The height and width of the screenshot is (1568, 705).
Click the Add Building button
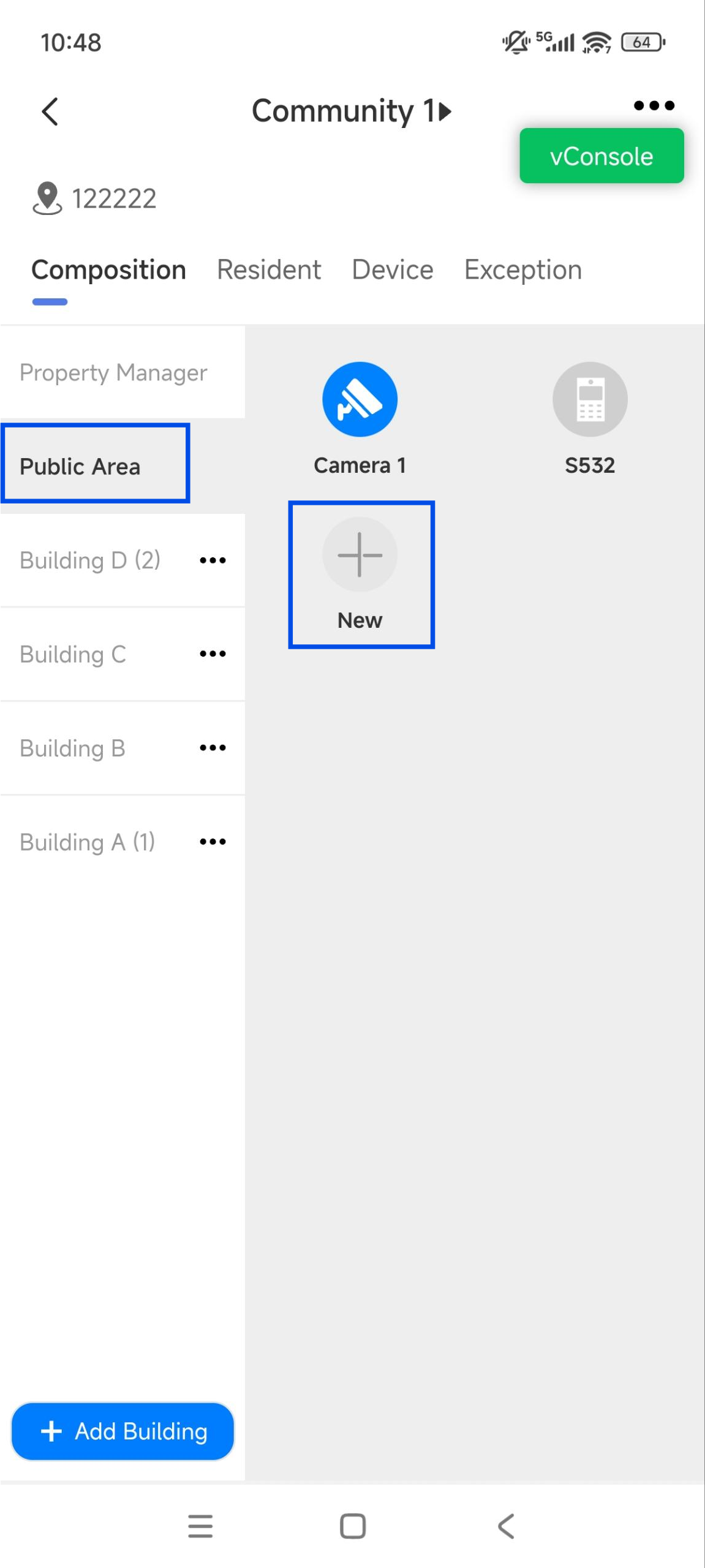pos(123,1431)
